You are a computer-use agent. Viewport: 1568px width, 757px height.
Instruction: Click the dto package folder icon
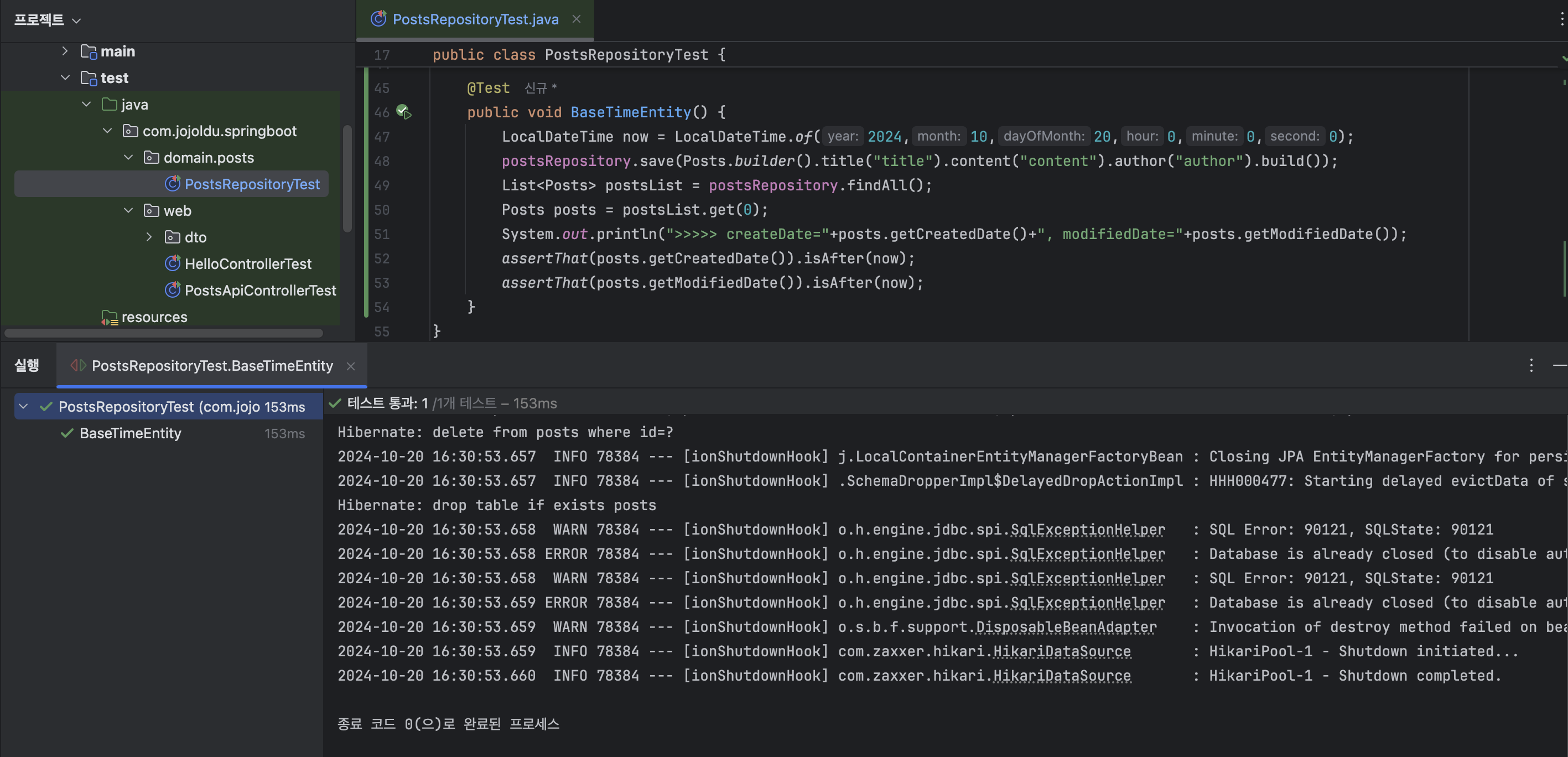tap(173, 237)
